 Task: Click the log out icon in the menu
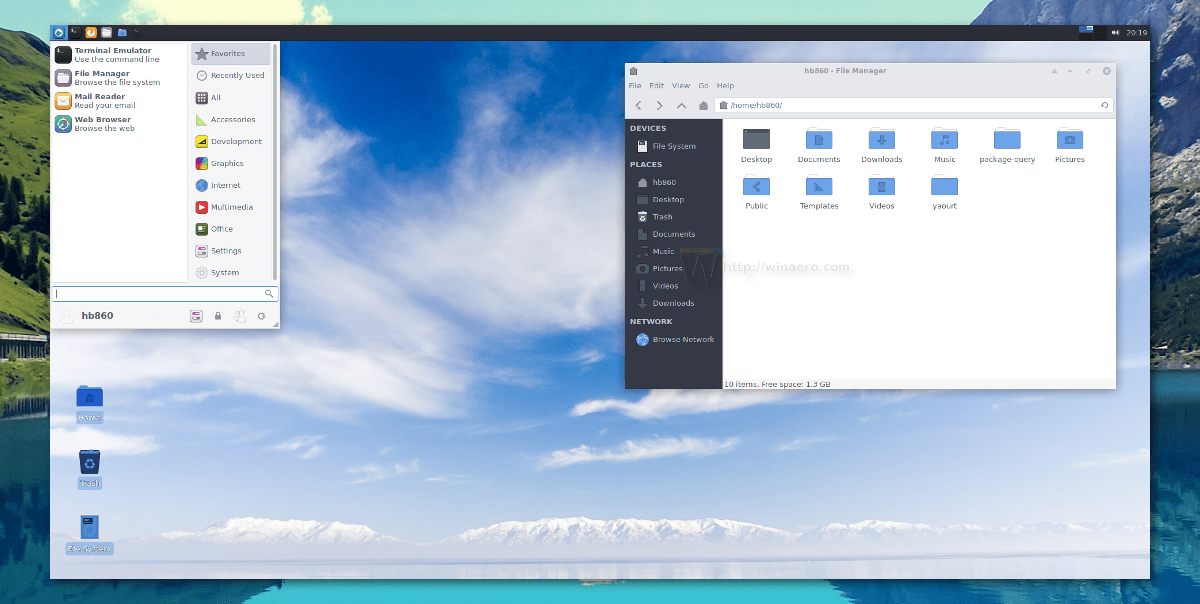tap(262, 315)
